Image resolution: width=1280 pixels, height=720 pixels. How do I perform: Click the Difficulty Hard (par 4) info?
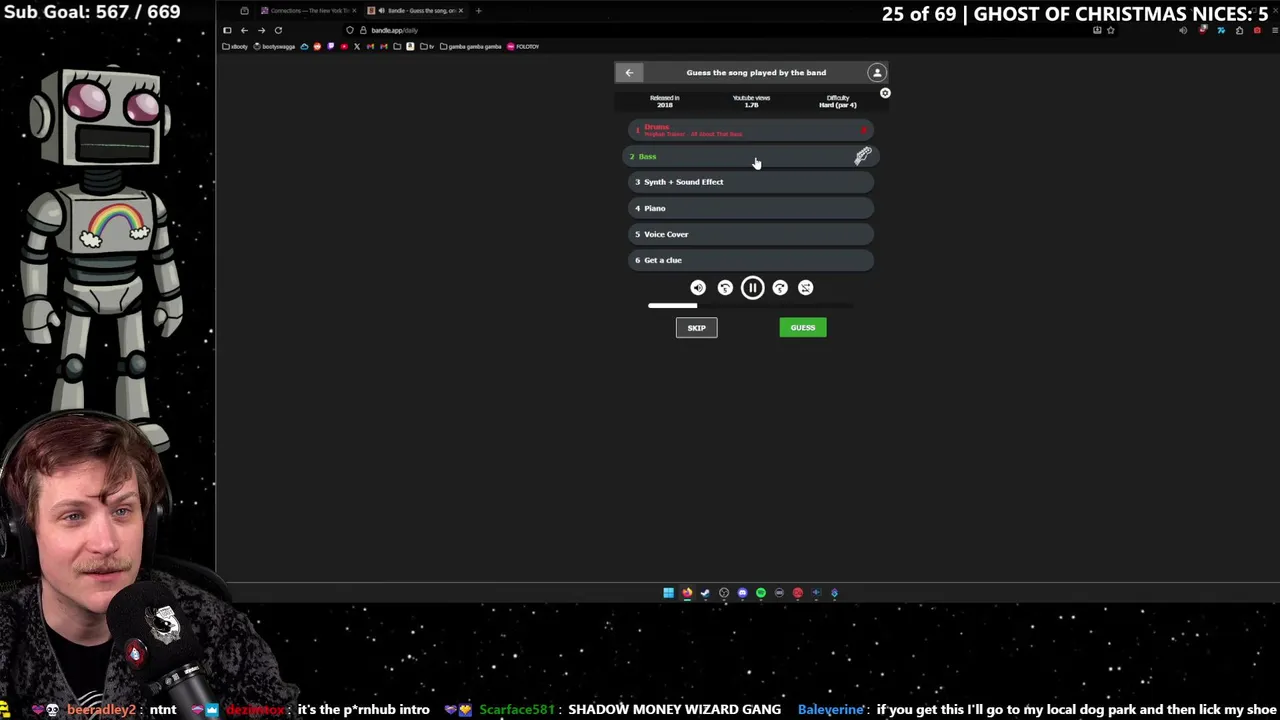(838, 101)
